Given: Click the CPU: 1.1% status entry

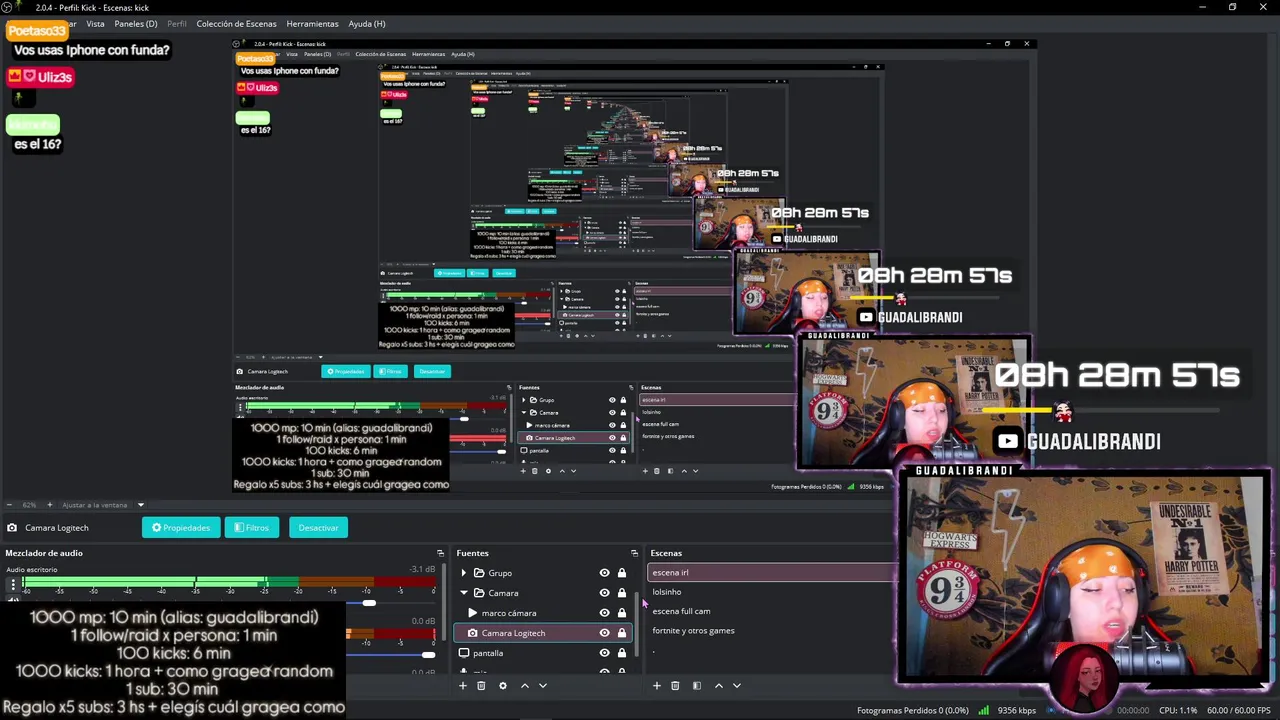Looking at the screenshot, I should (x=1178, y=710).
